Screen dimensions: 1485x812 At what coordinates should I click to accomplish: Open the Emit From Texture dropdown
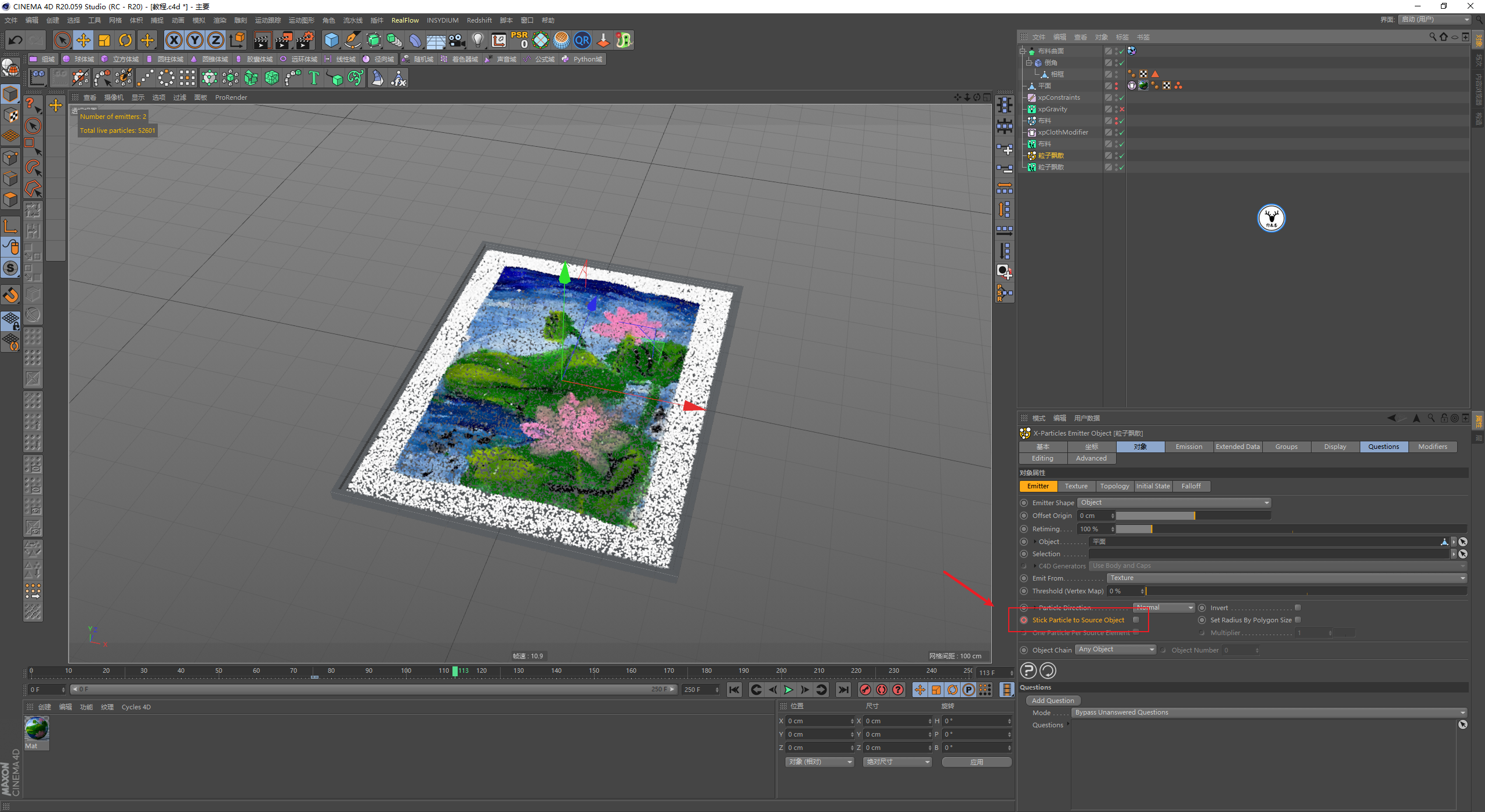click(1287, 578)
